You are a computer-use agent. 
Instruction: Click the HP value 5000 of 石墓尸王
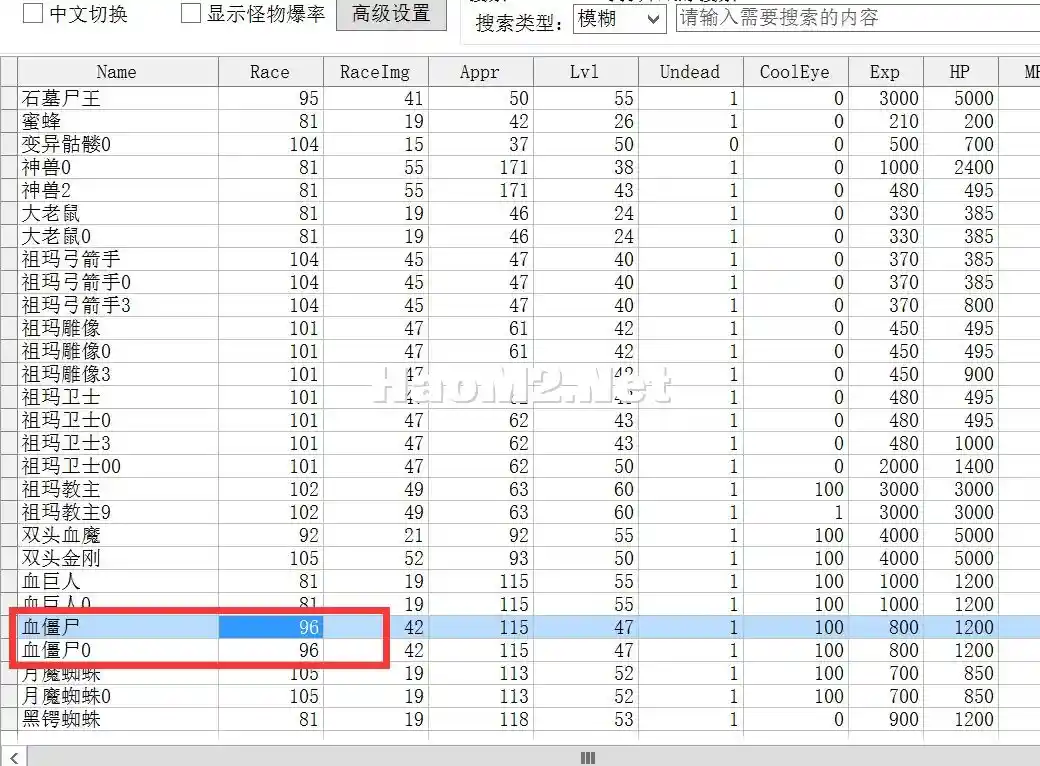[960, 98]
